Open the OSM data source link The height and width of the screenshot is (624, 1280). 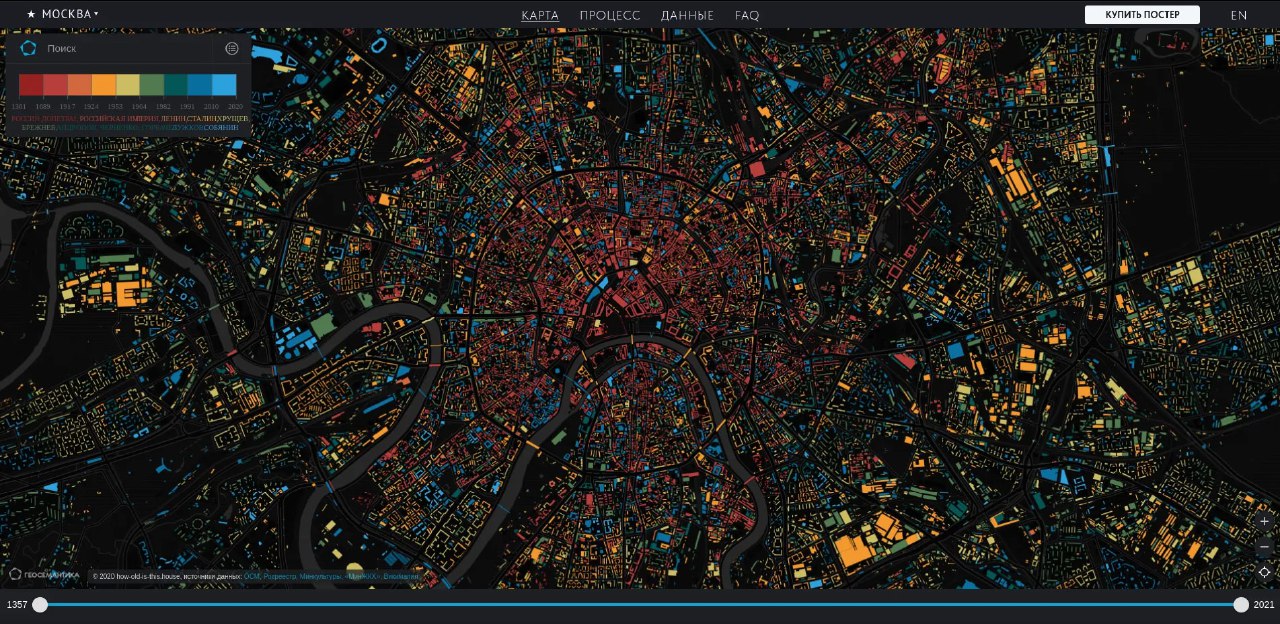coord(251,577)
